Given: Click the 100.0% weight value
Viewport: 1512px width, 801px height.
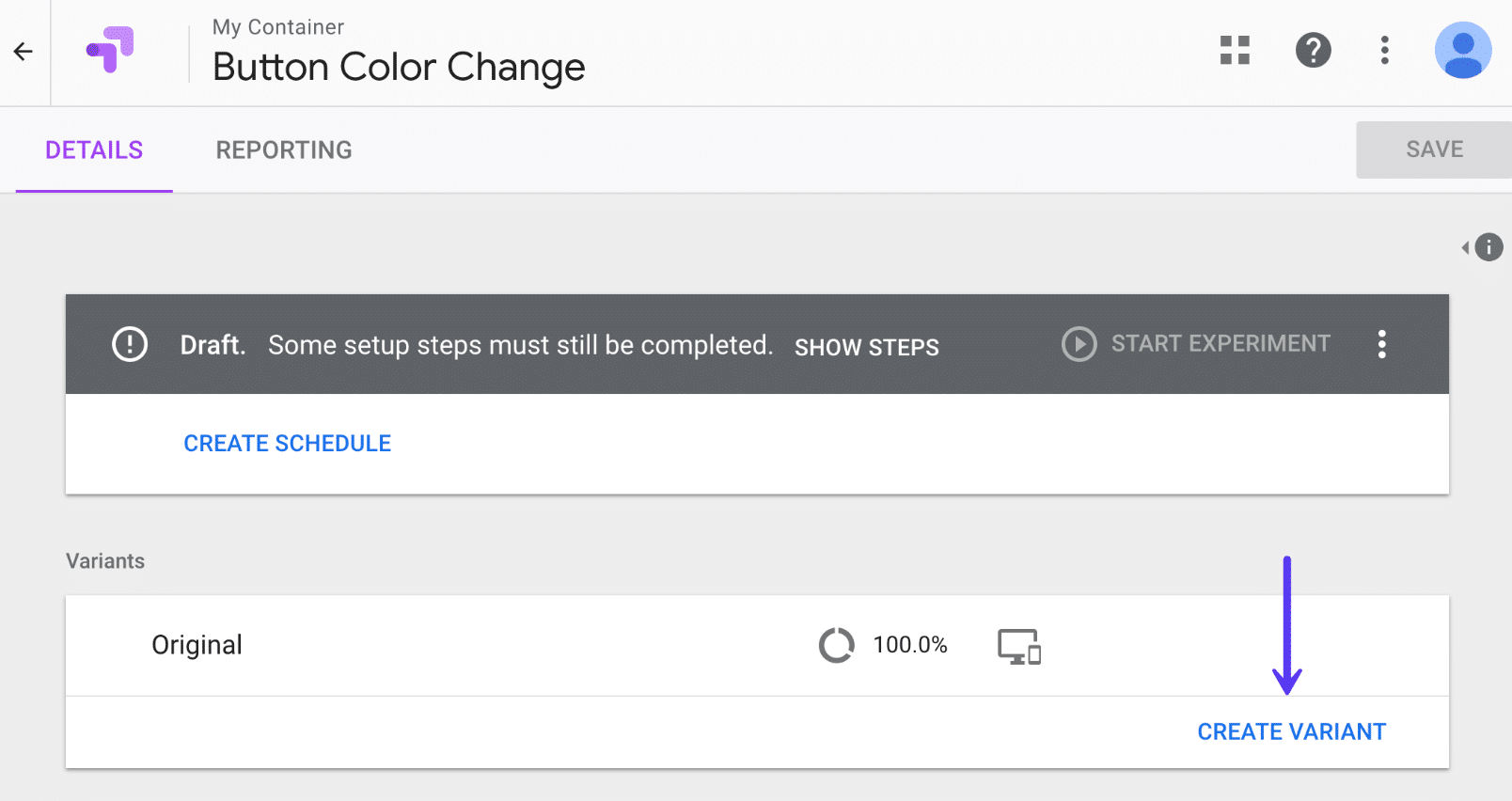Looking at the screenshot, I should point(910,646).
